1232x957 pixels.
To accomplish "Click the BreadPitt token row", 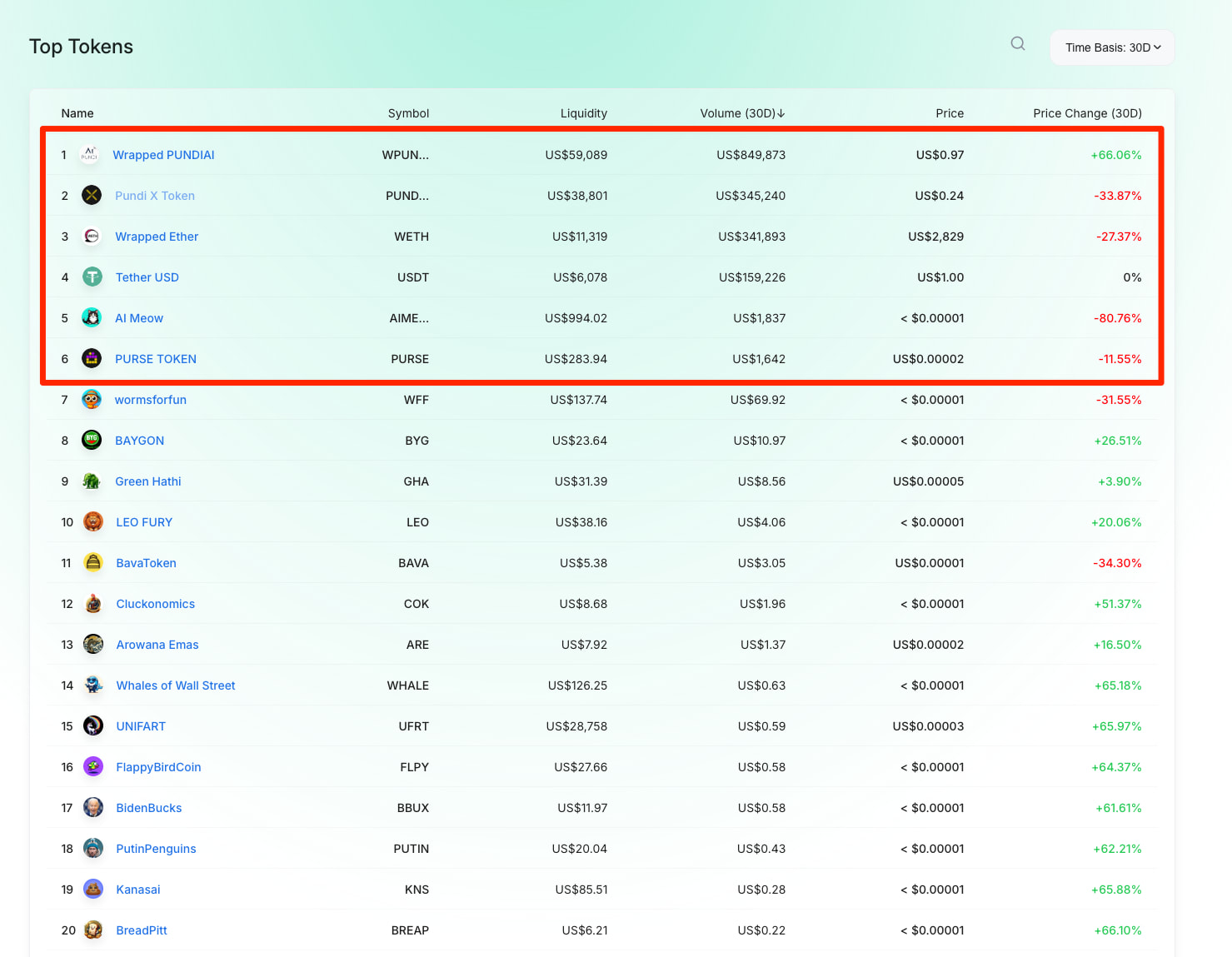I will [x=142, y=930].
